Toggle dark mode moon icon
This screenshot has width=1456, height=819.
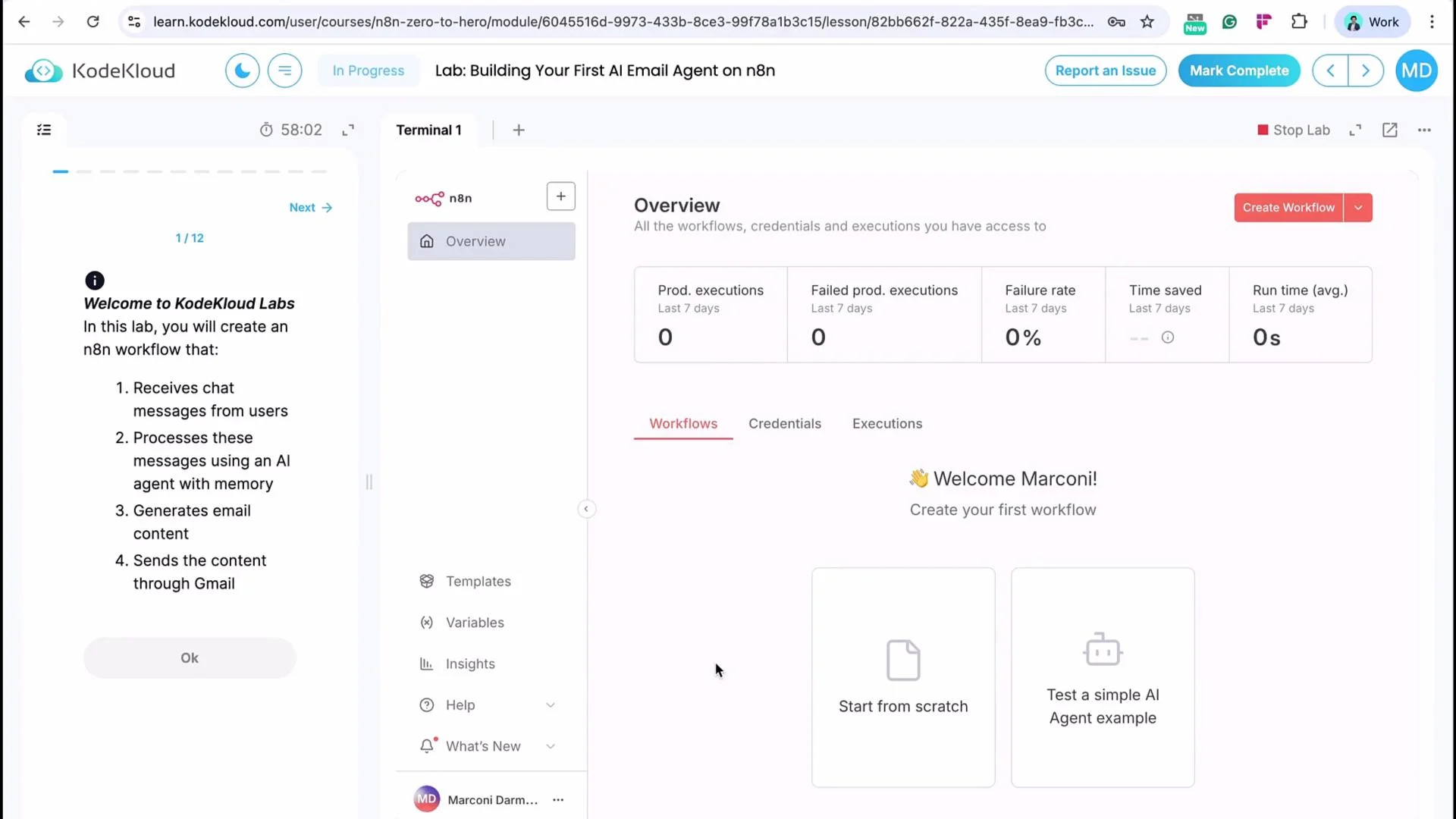pos(243,71)
